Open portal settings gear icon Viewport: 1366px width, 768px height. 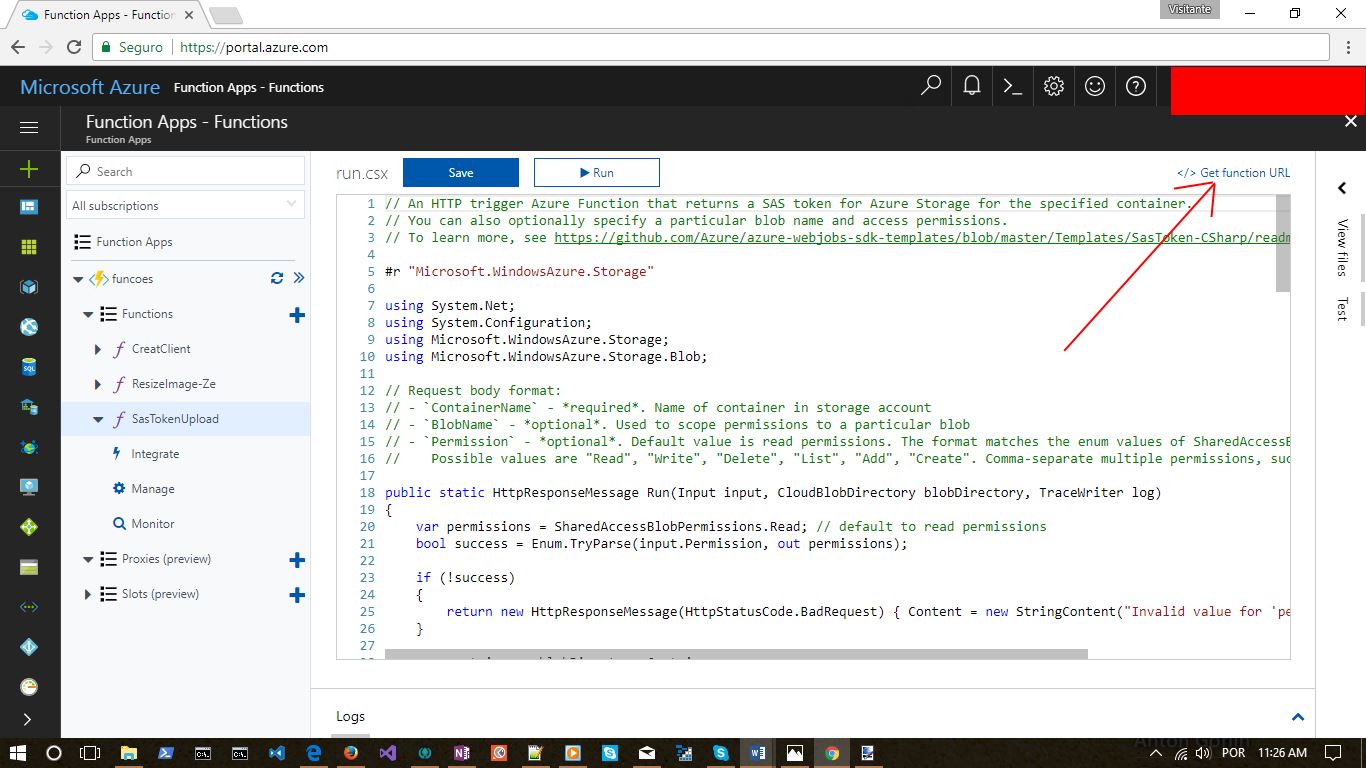[x=1054, y=86]
